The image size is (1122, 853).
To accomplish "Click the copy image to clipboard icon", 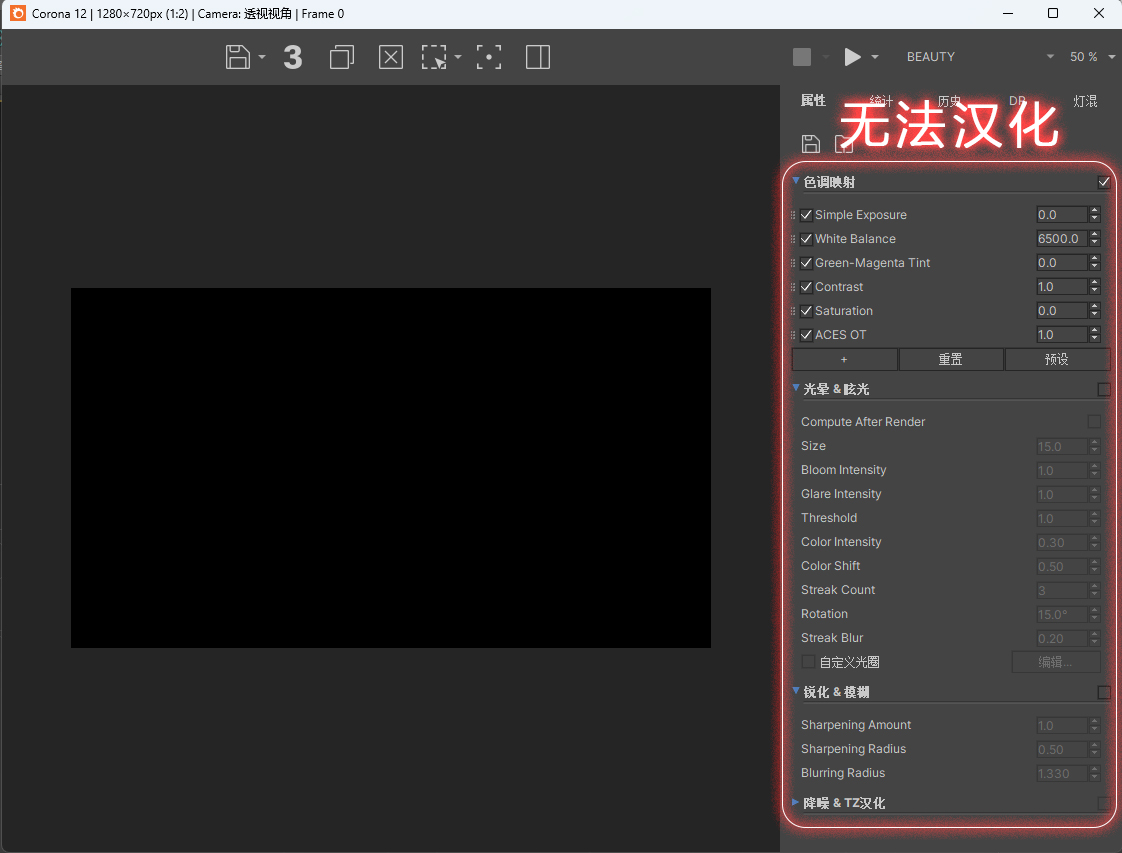I will 341,57.
